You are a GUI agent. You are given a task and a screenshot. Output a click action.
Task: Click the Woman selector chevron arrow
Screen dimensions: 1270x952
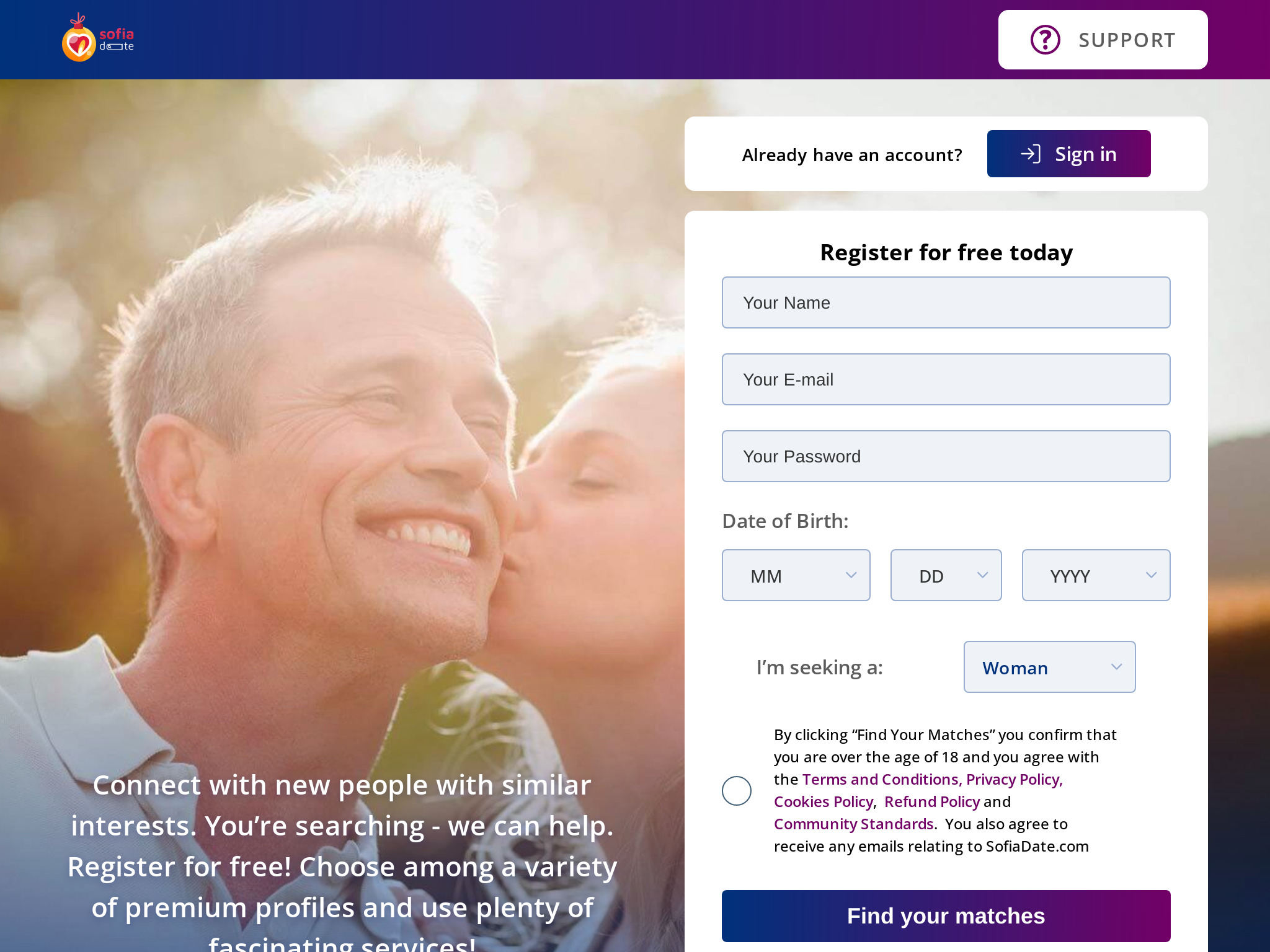click(x=1116, y=667)
